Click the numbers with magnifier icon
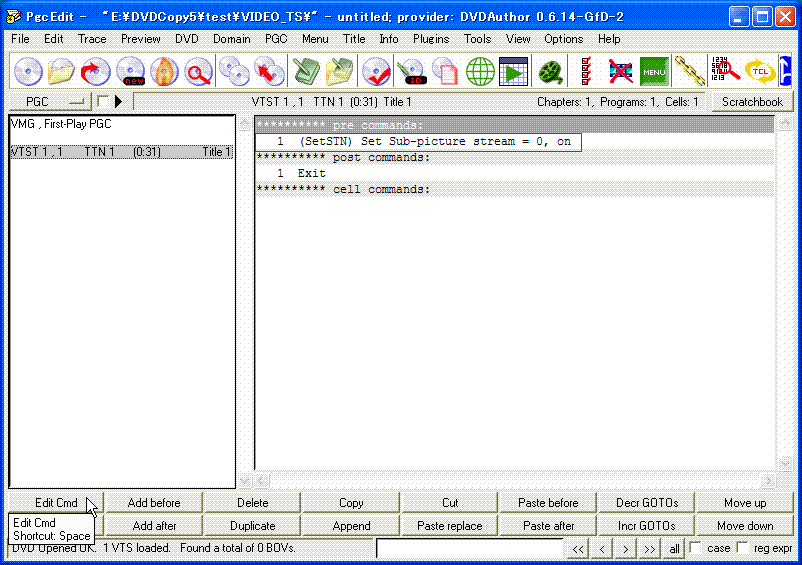 pos(725,71)
